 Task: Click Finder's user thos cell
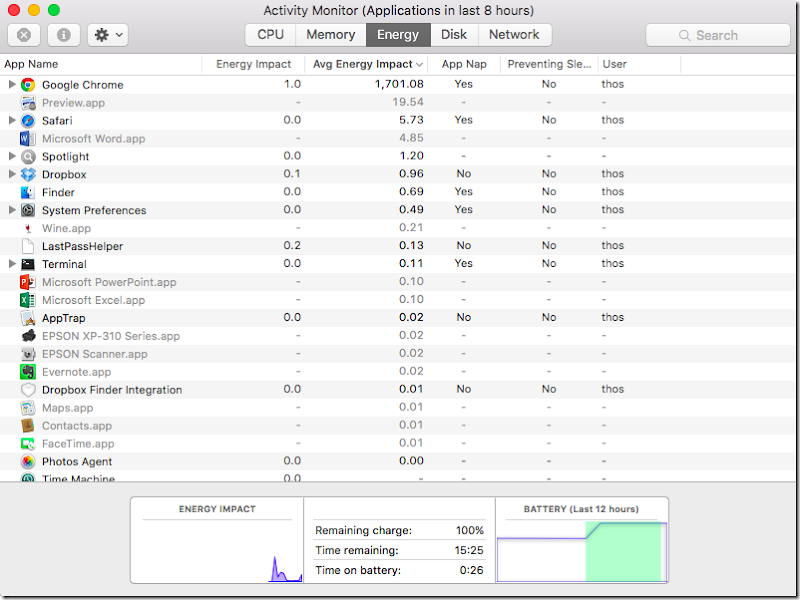pyautogui.click(x=613, y=191)
